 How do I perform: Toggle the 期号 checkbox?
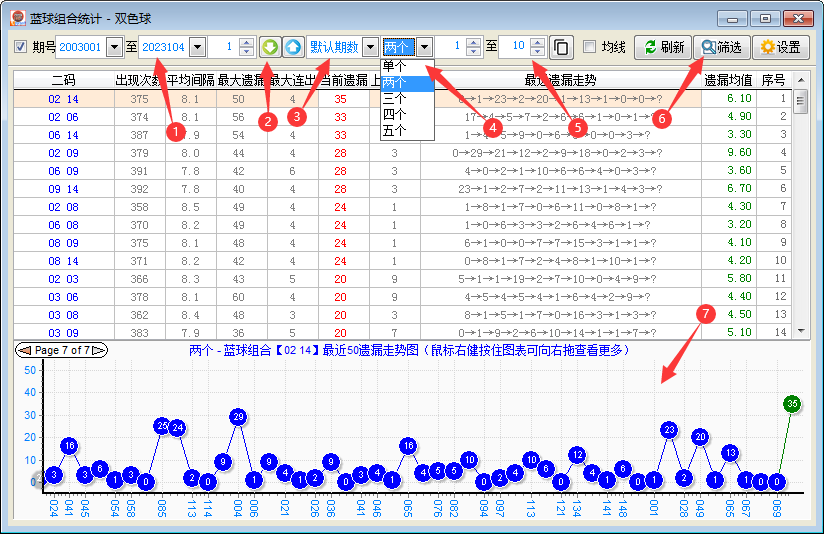[x=21, y=47]
